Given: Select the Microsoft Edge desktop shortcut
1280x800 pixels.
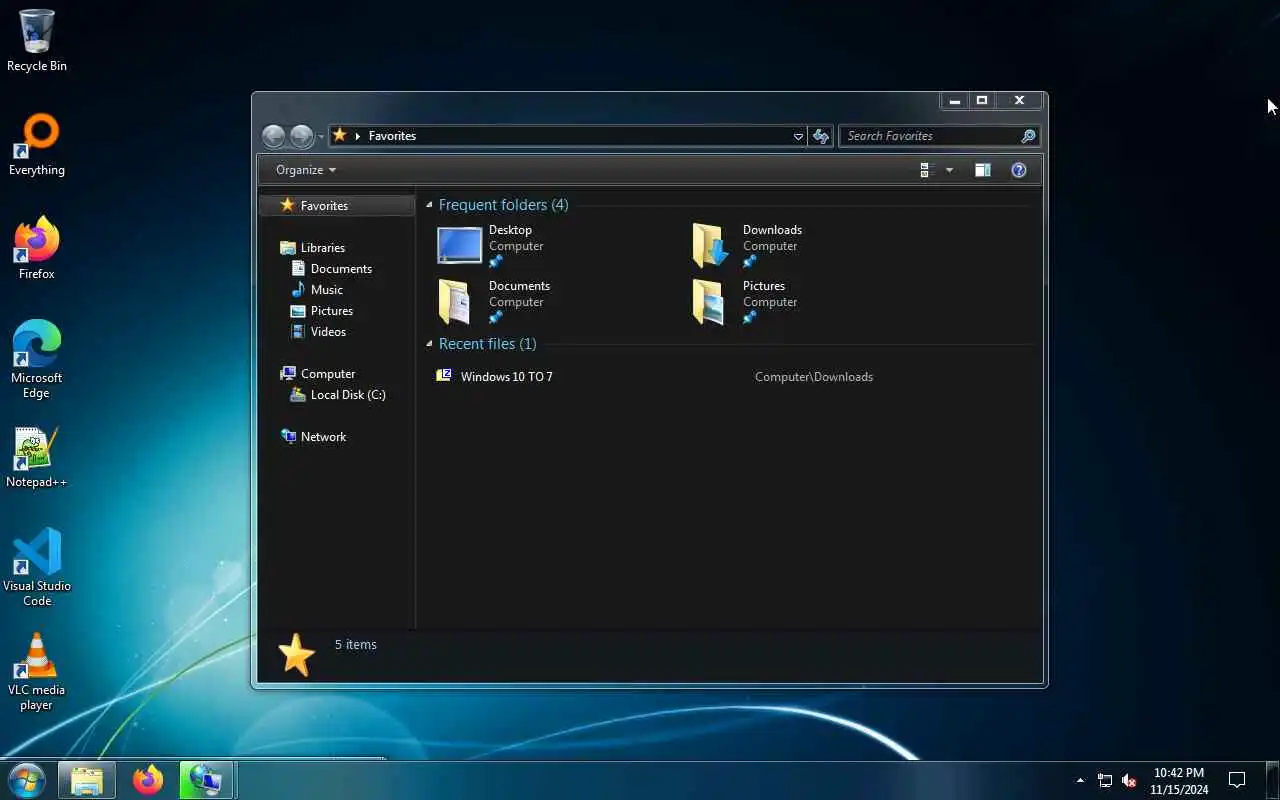Looking at the screenshot, I should pos(37,360).
